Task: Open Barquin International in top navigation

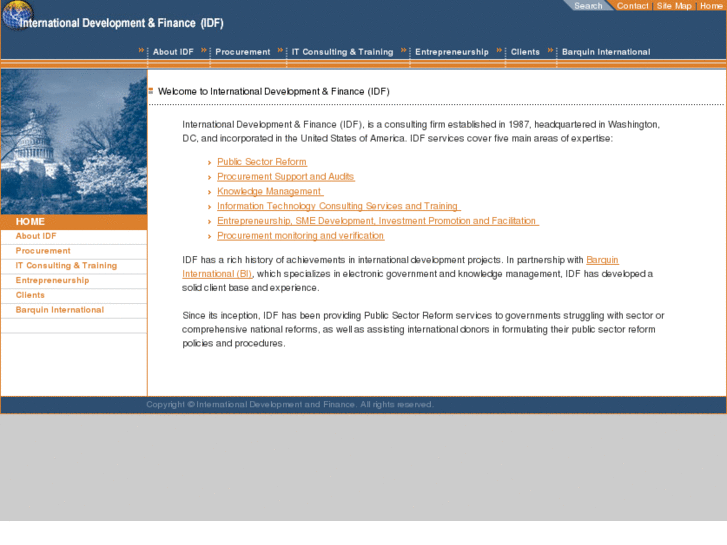Action: tap(606, 52)
